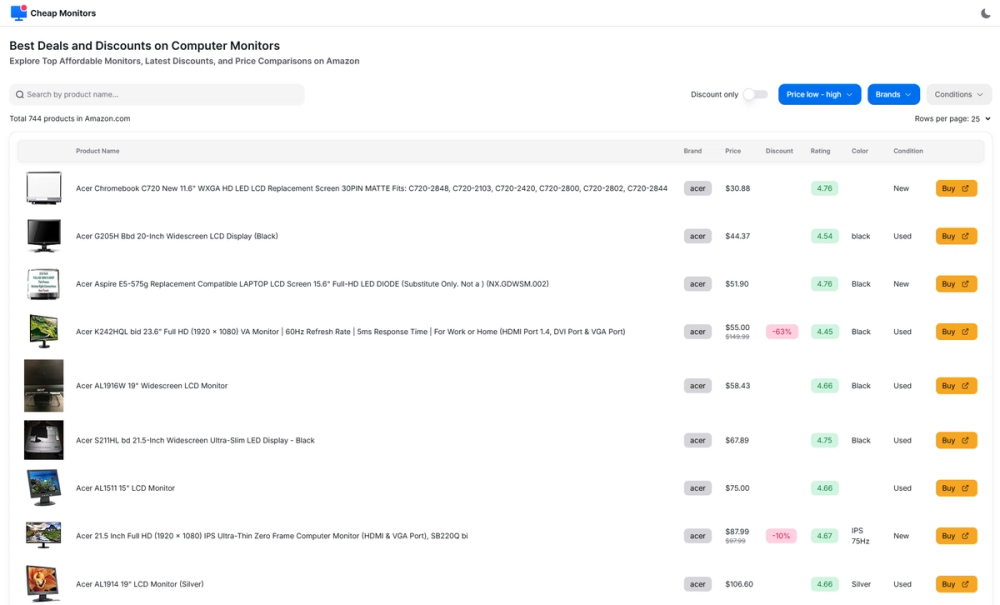Click the 4.75 rating badge
The image size is (1000, 605).
(825, 440)
